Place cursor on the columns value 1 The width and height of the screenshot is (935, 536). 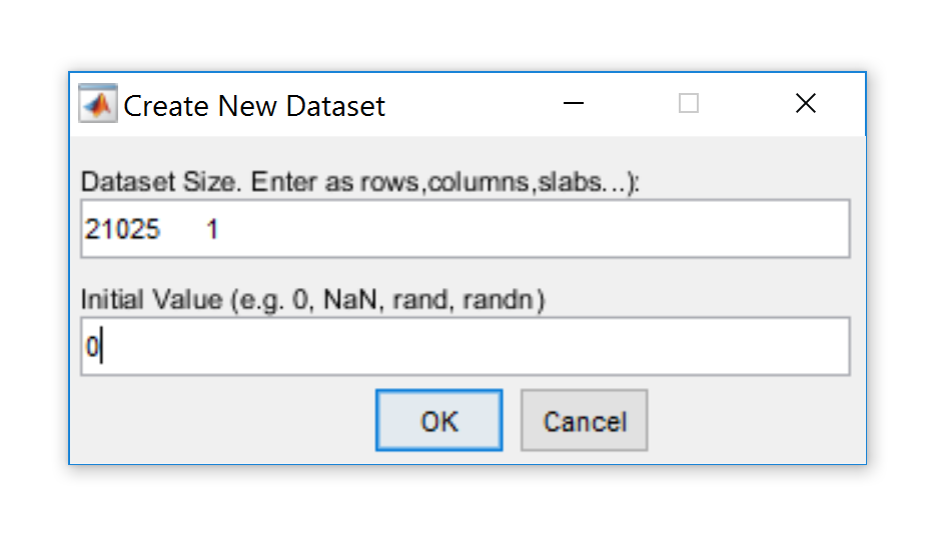[213, 230]
